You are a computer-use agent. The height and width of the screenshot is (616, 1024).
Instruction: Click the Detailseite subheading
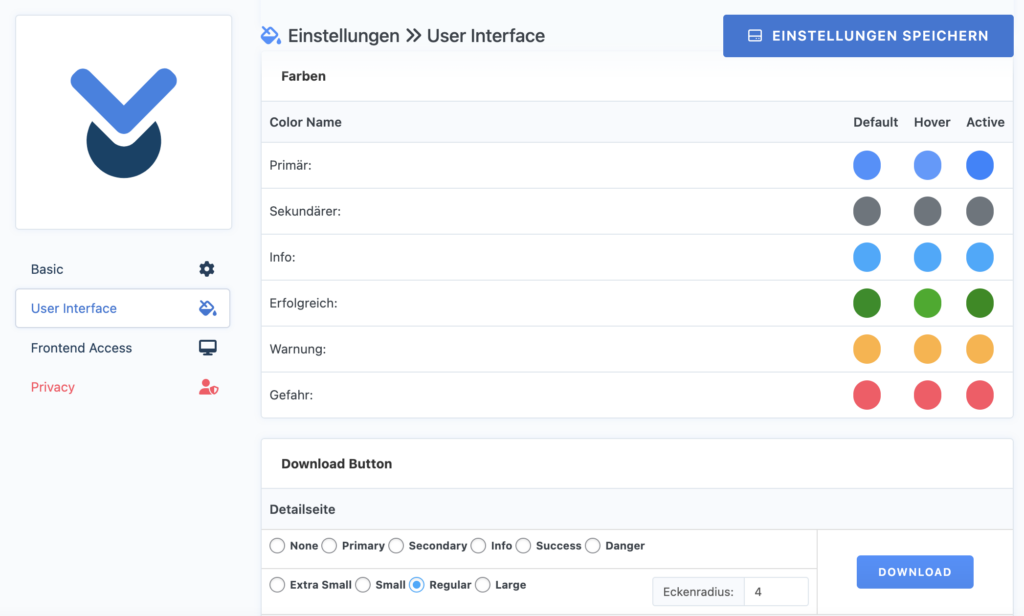tap(302, 510)
